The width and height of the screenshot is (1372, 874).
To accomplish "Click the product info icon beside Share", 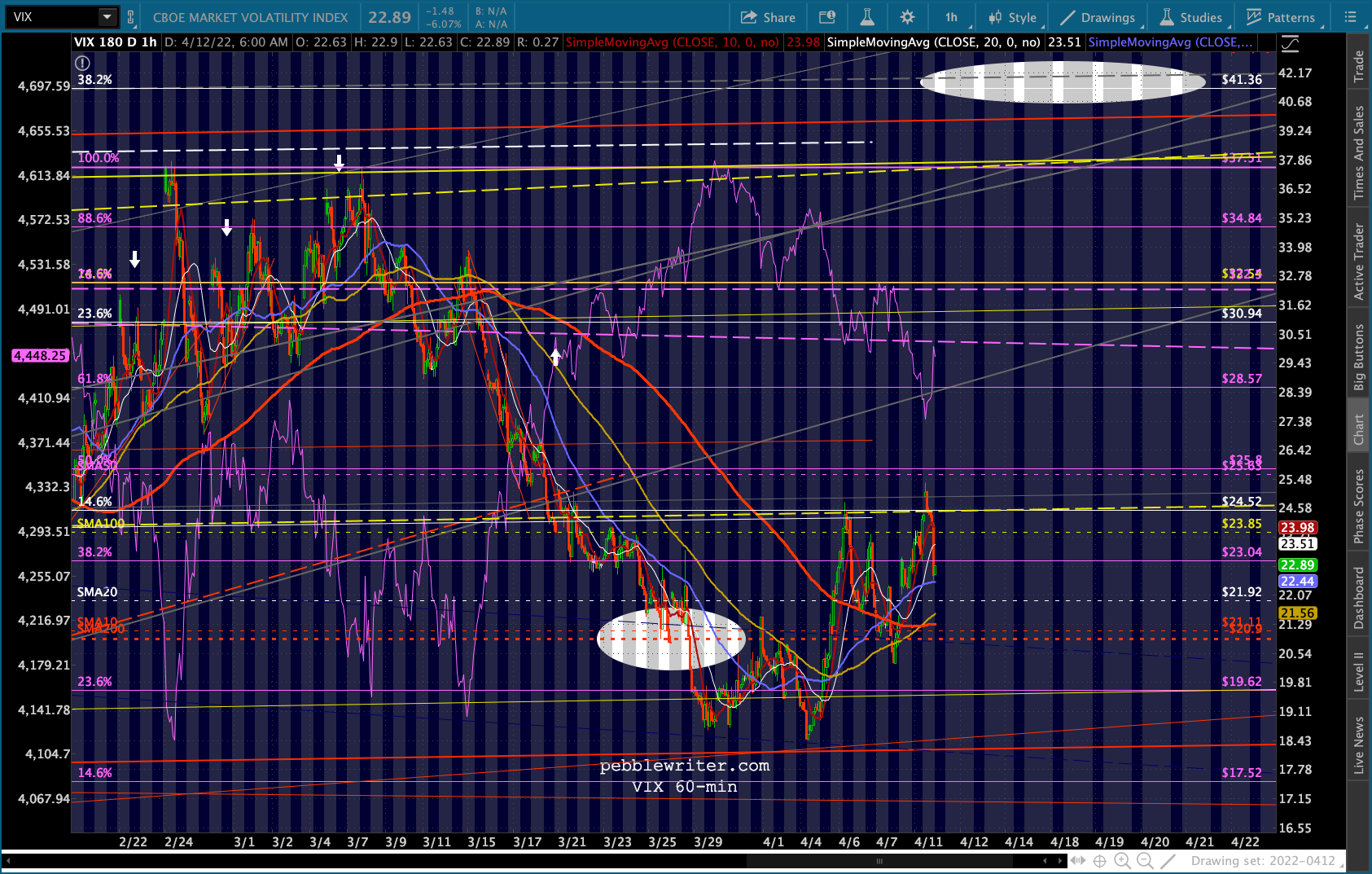I will tap(827, 17).
